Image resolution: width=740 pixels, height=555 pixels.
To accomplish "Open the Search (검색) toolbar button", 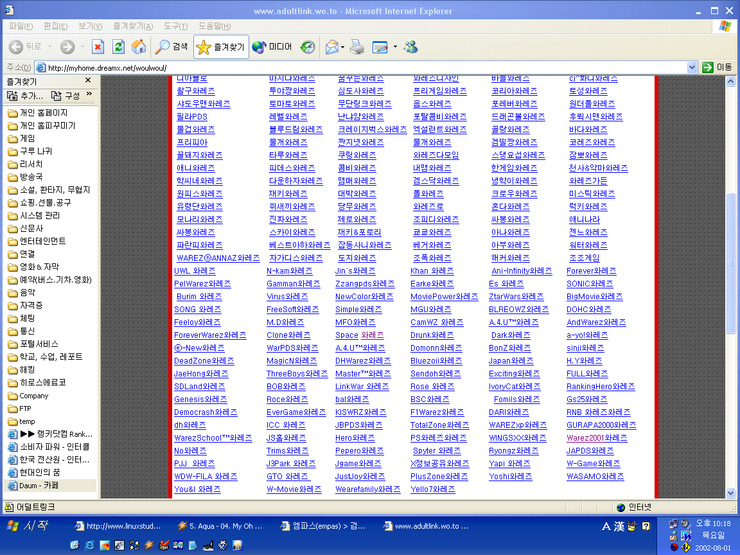I will 172,47.
